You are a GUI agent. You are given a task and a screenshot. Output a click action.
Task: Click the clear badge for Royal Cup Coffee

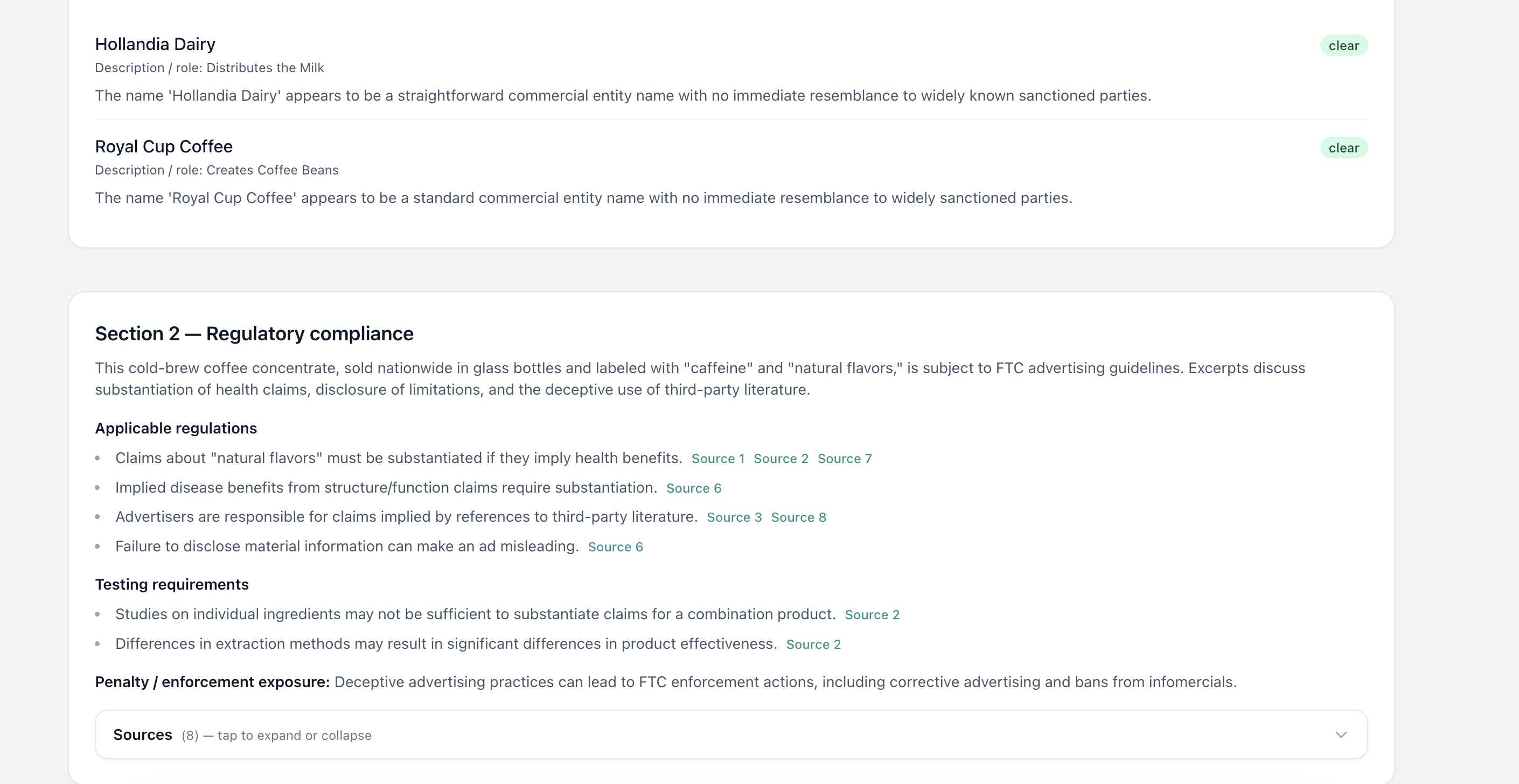(1343, 148)
